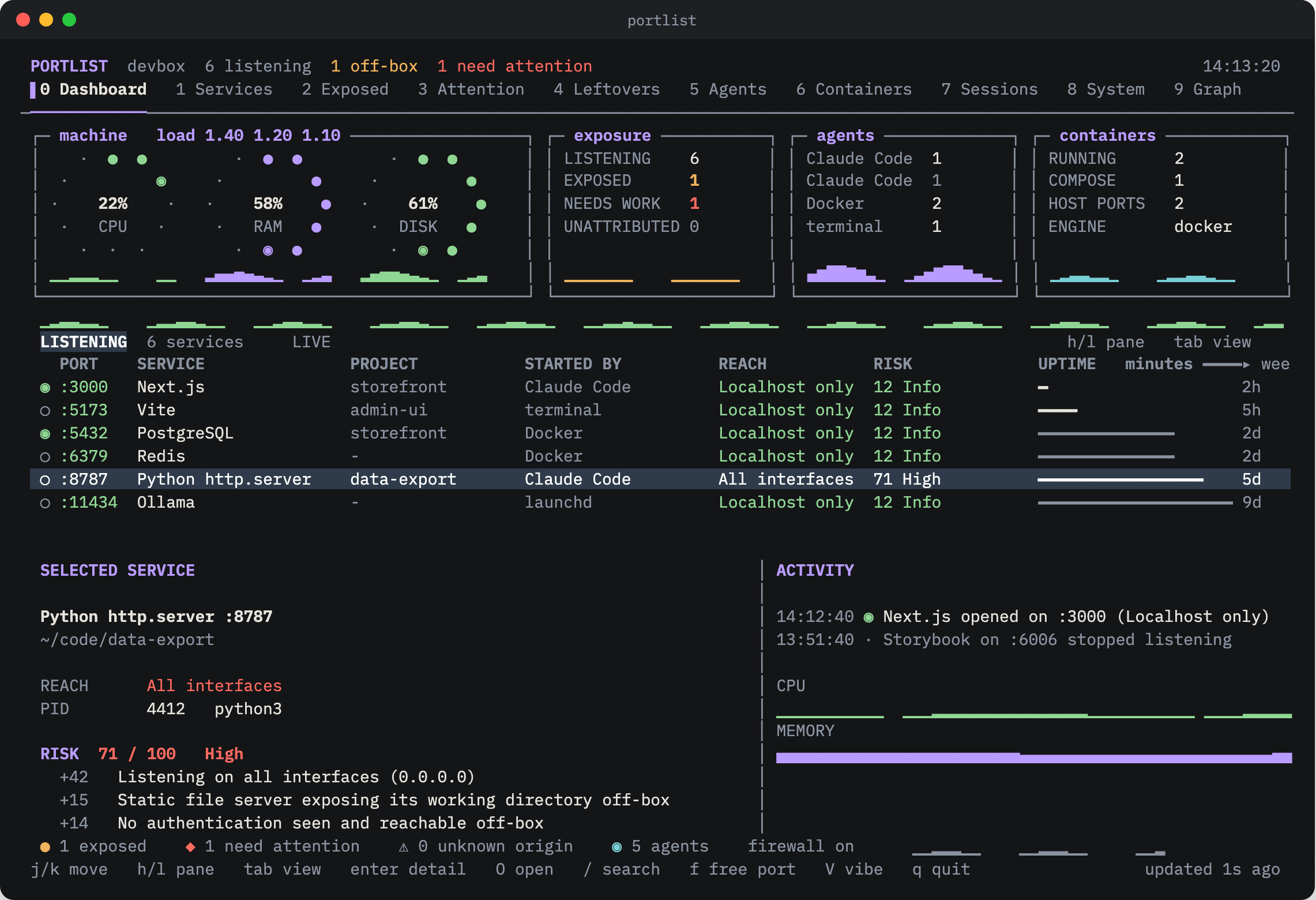This screenshot has height=900, width=1316.
Task: Select the Redis service entry
Action: (161, 456)
